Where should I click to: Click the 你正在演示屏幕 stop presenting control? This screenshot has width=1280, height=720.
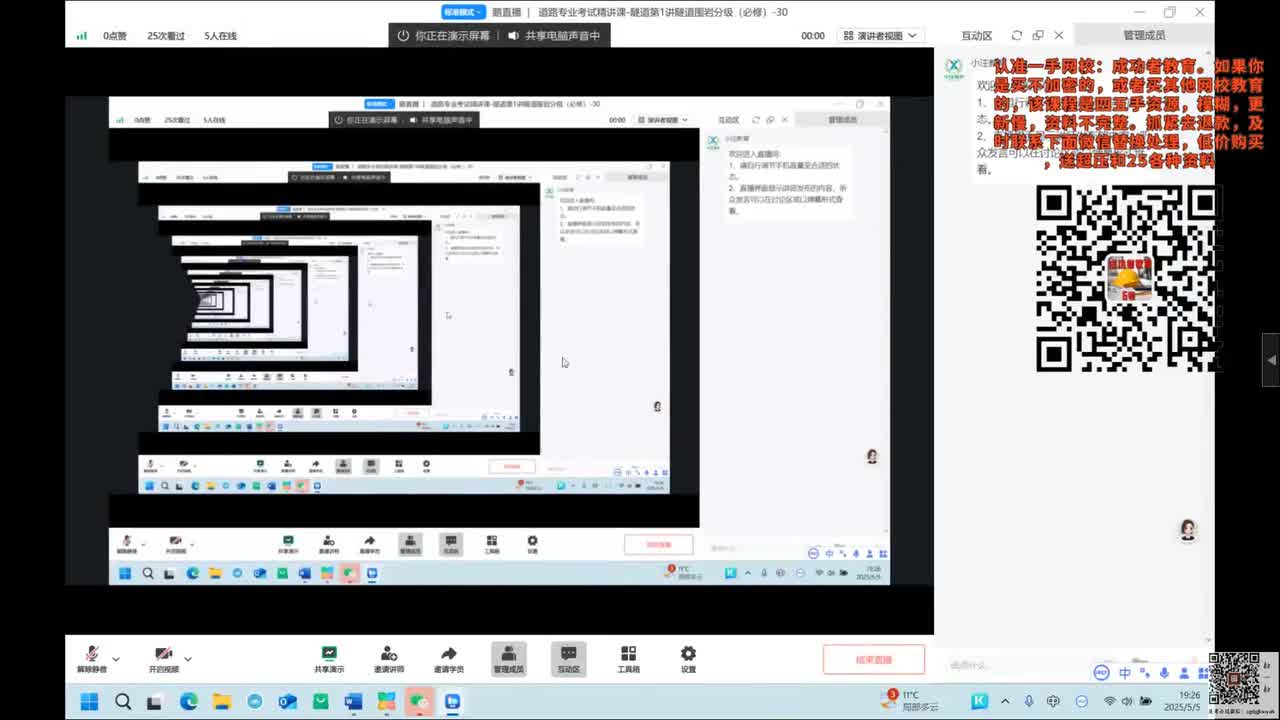point(444,35)
